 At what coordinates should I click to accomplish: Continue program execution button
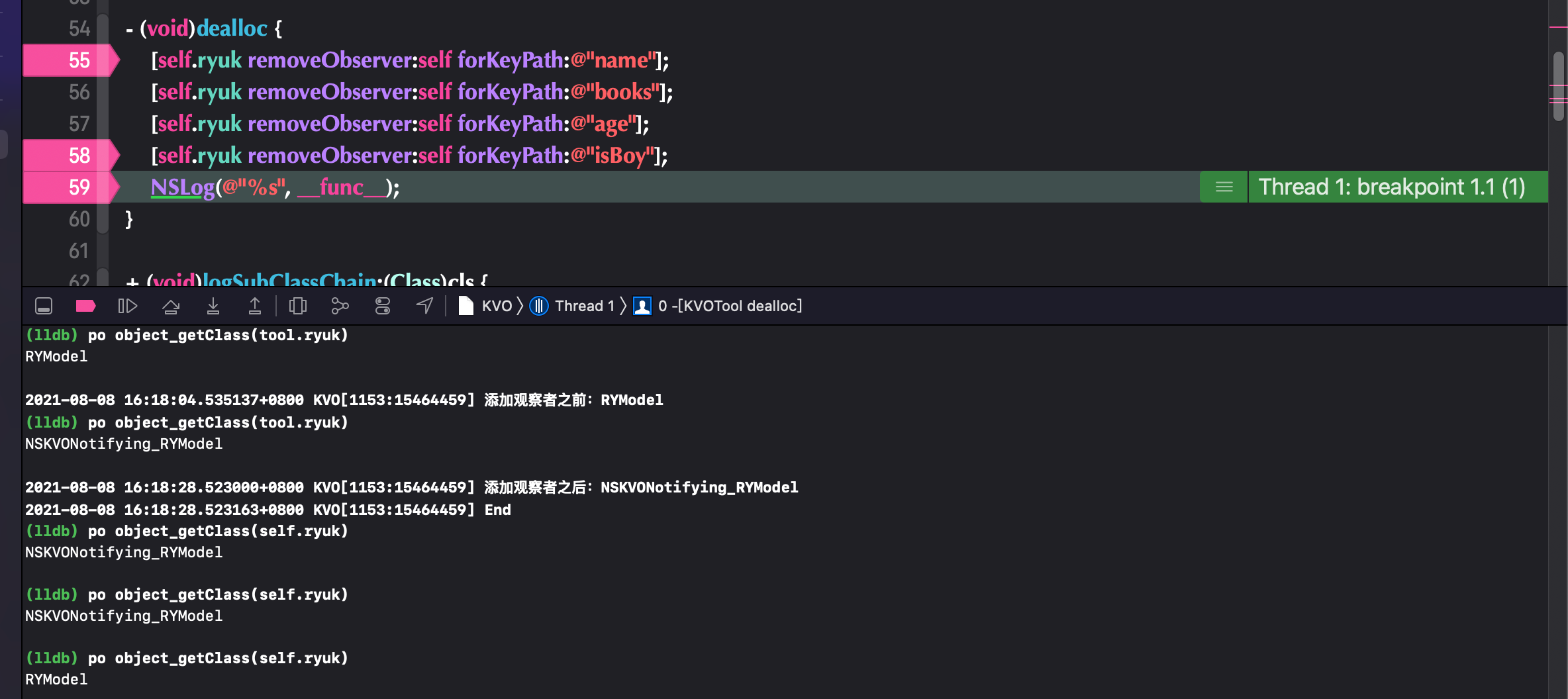[127, 306]
